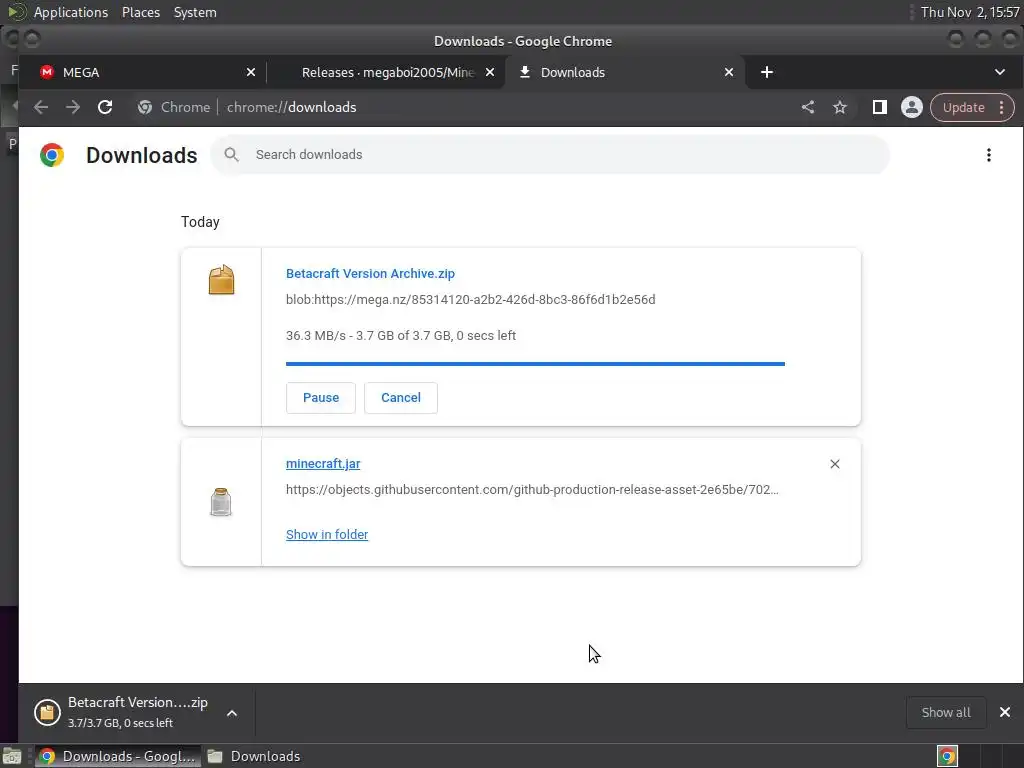Screen dimensions: 1024x768
Task: Click the Betacraft item in the download shelf
Action: pyautogui.click(x=121, y=712)
